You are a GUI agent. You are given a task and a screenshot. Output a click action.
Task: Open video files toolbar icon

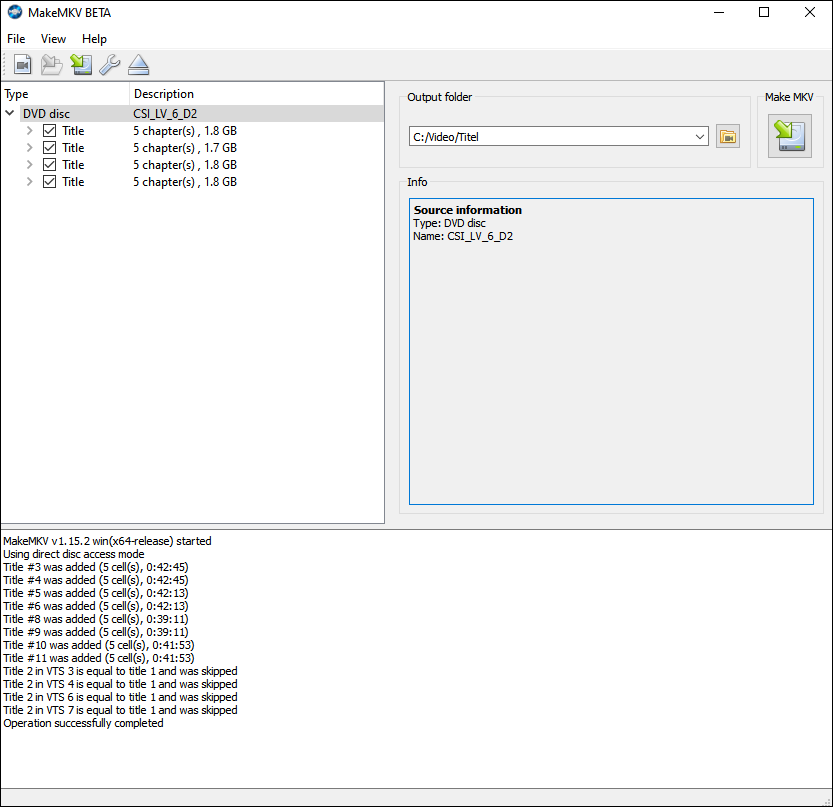coord(22,65)
